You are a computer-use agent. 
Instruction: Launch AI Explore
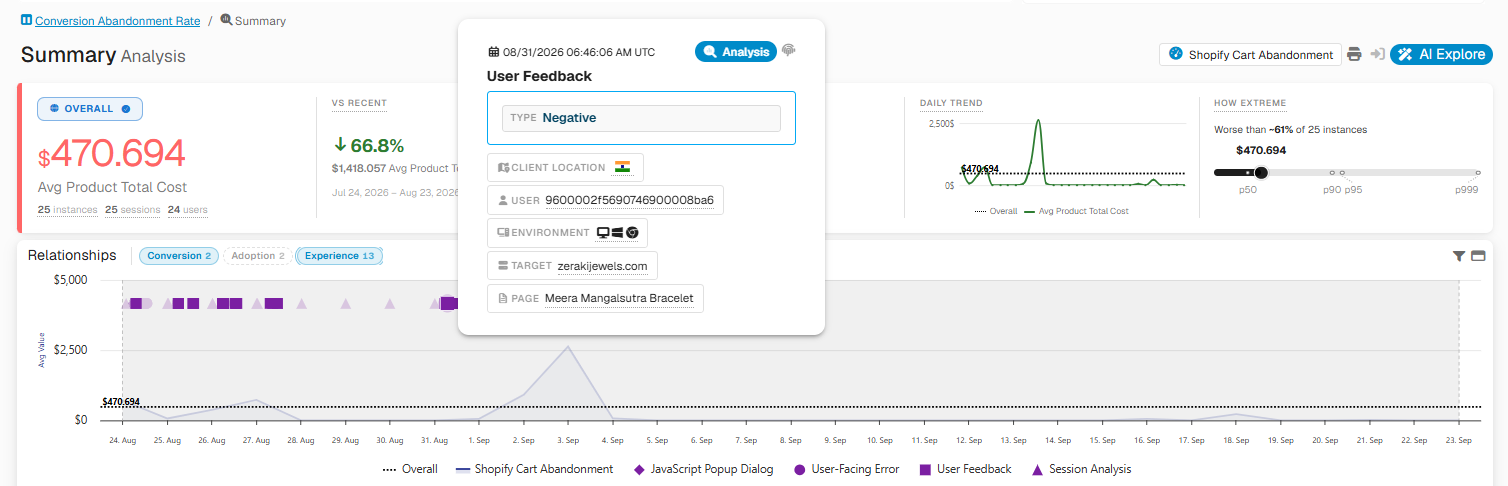pos(1441,54)
